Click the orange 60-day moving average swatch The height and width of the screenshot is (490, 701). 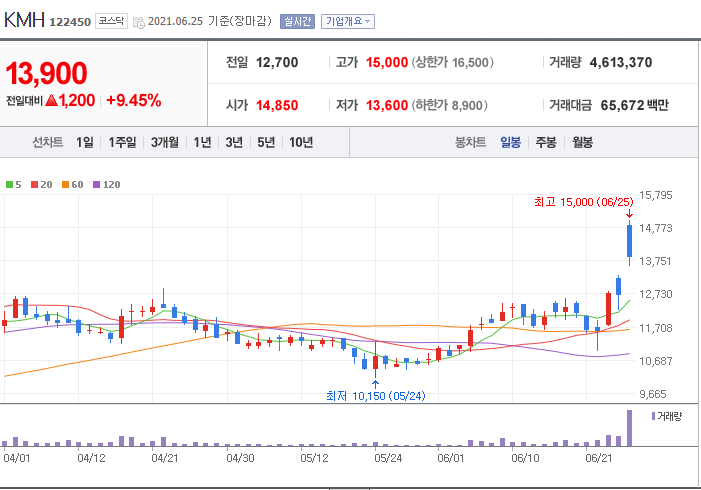[65, 185]
